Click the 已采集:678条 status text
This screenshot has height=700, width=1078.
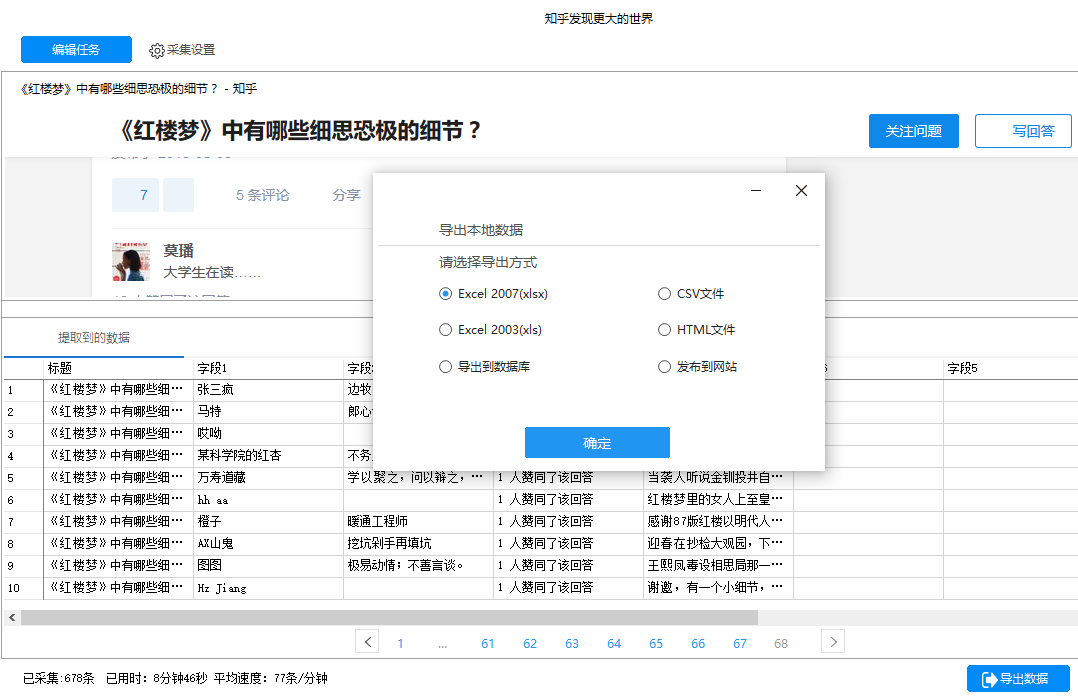coord(58,679)
